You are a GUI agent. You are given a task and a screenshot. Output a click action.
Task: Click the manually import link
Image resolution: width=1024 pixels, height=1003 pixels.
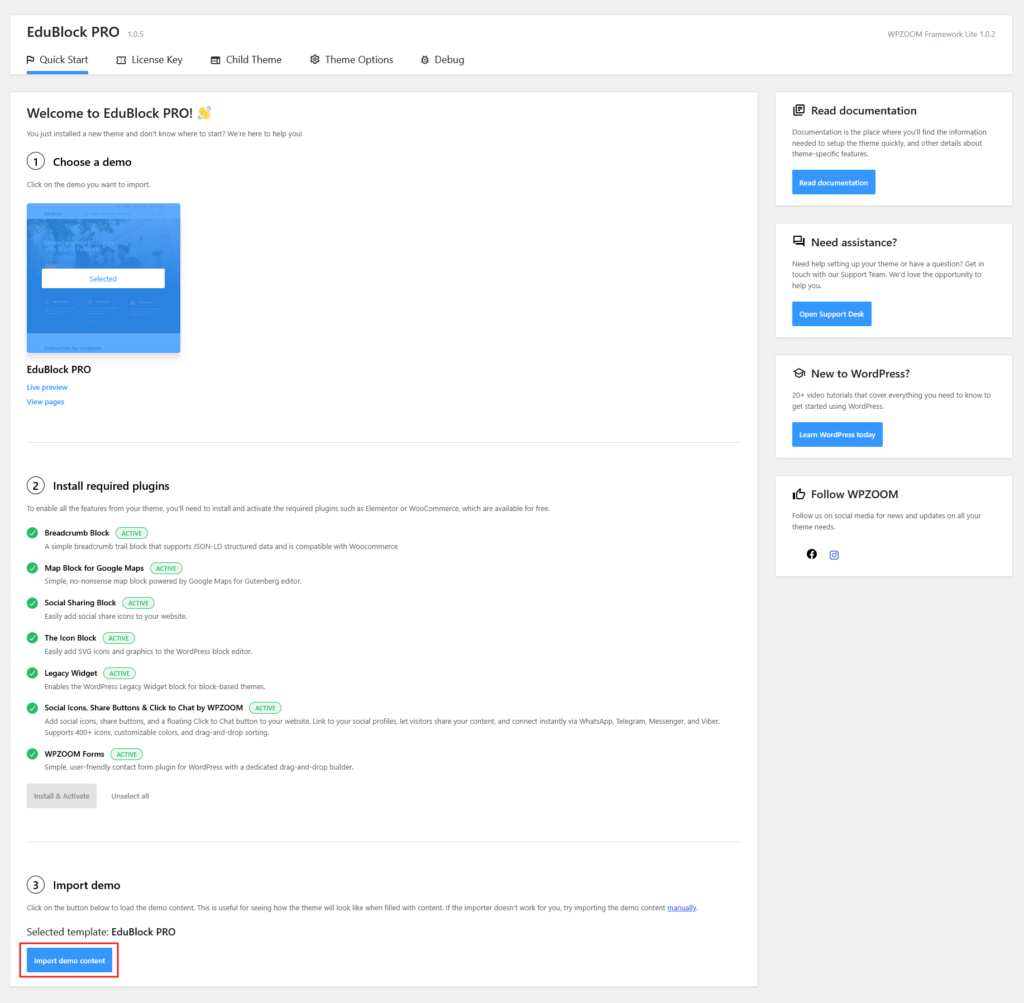tap(681, 908)
